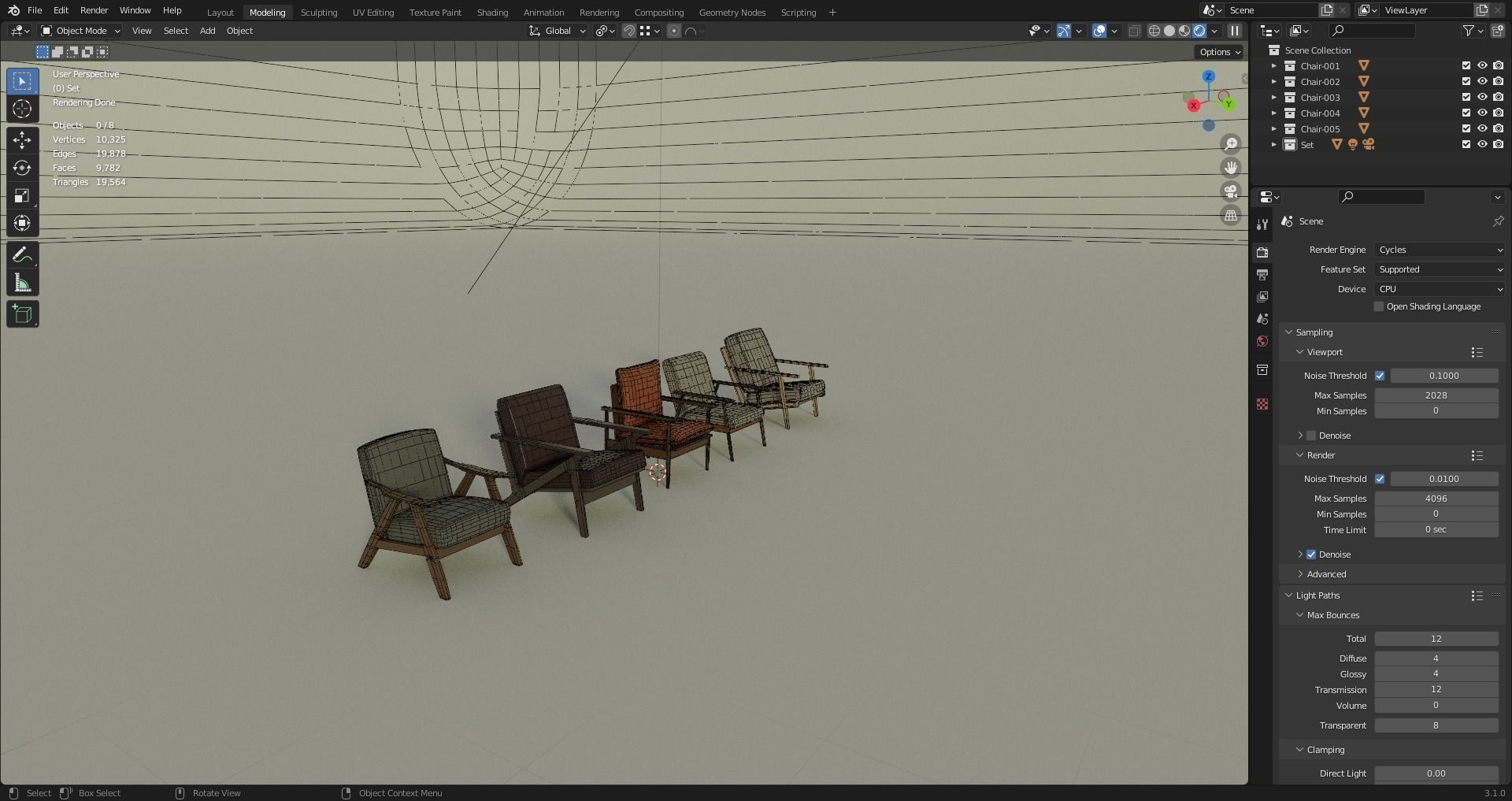
Task: Exclude Set collection from view layer
Action: [1466, 145]
